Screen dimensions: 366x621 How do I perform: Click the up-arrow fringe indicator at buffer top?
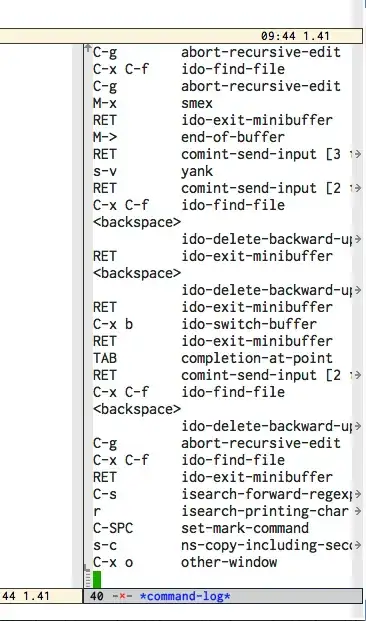[88, 48]
